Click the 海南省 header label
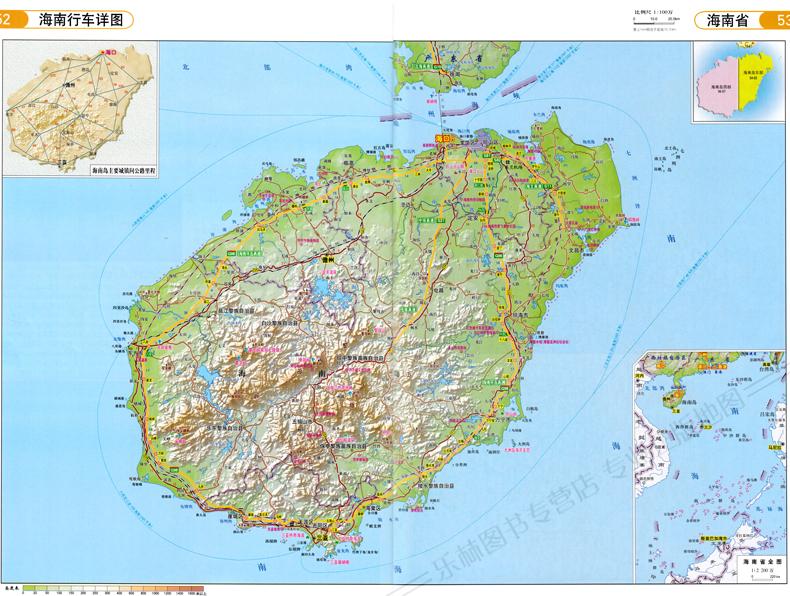 727,20
